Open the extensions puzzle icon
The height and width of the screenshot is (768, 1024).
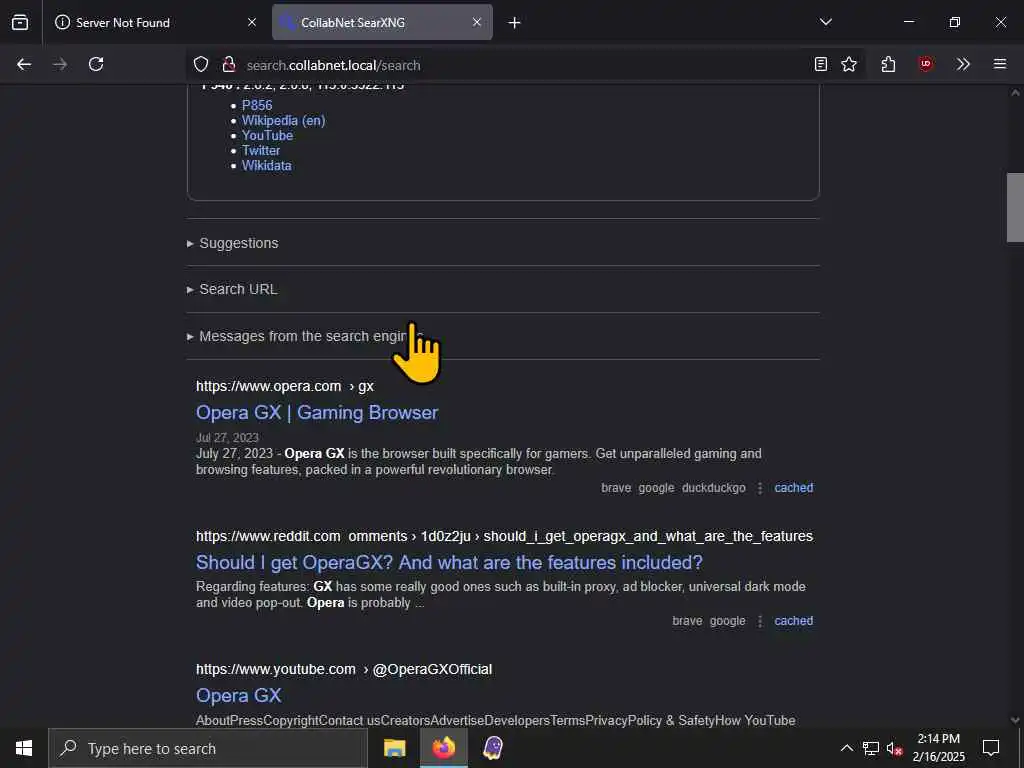pyautogui.click(x=888, y=64)
